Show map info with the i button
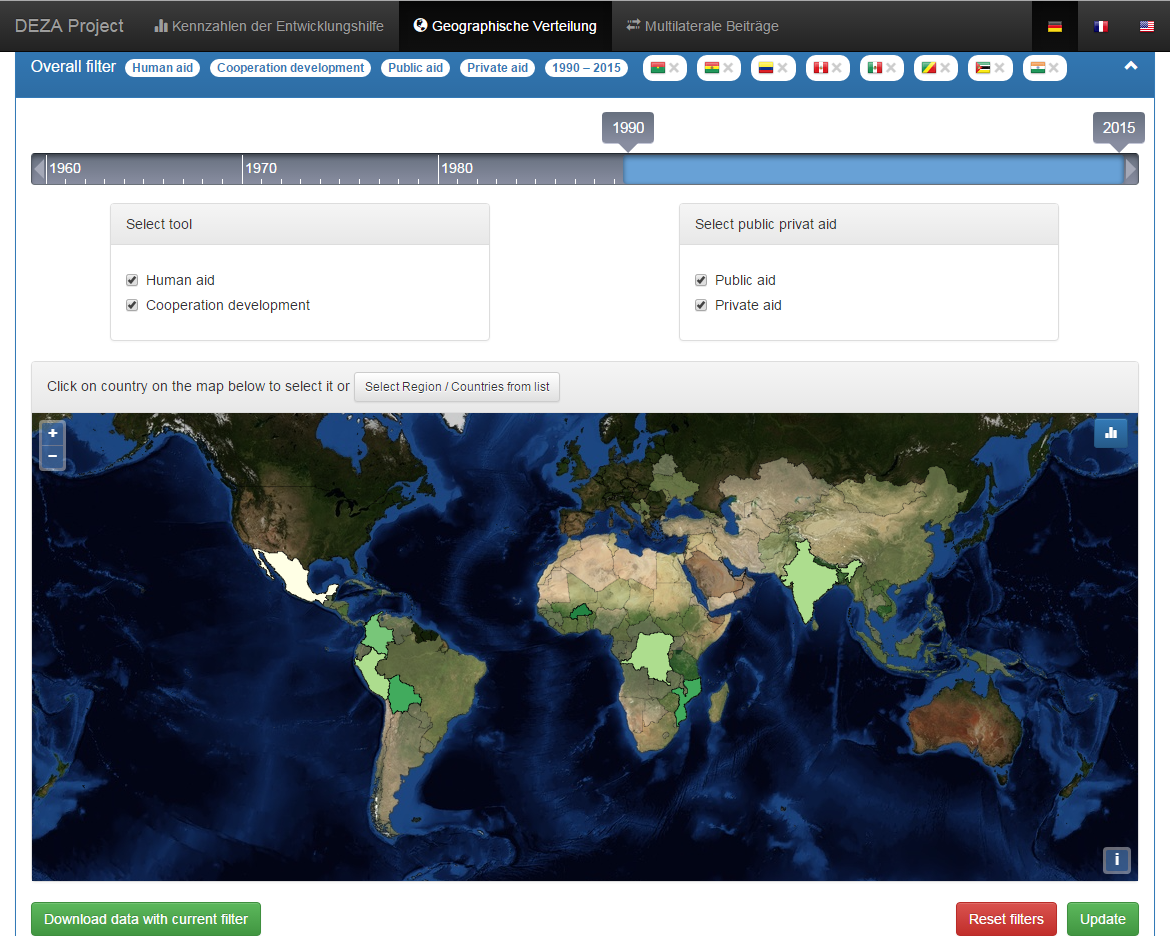This screenshot has height=936, width=1170. tap(1116, 859)
